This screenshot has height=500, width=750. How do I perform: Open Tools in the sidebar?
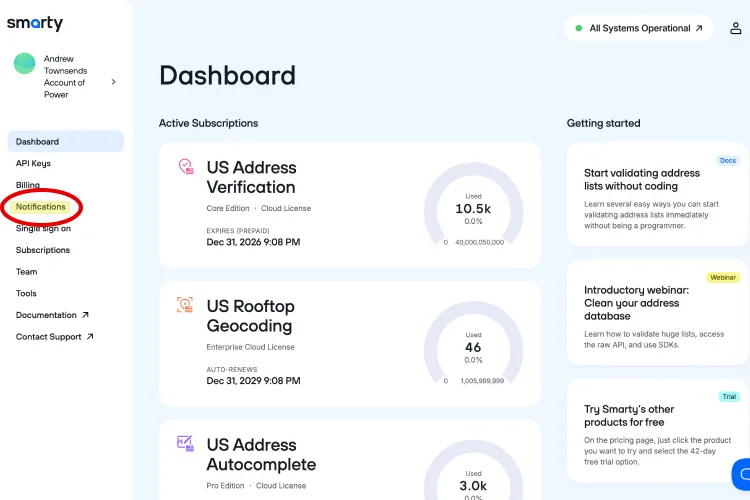[x=26, y=293]
